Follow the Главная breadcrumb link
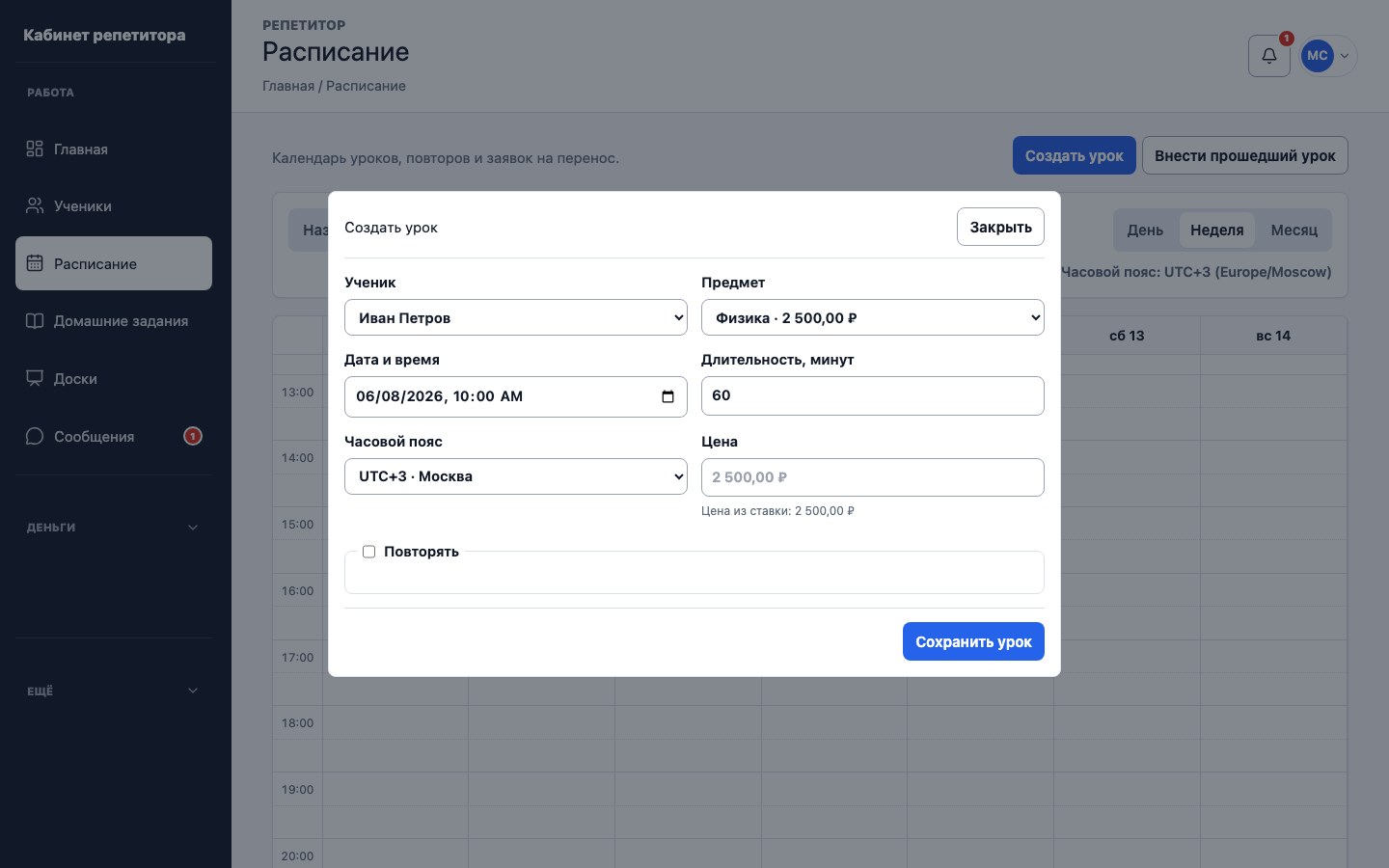 tap(288, 86)
